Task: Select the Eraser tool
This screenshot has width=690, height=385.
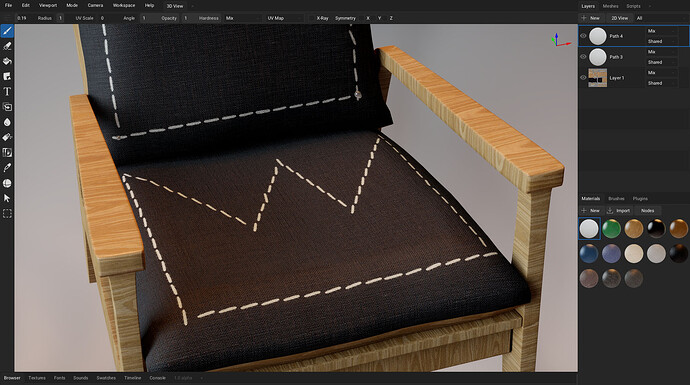Action: click(7, 46)
